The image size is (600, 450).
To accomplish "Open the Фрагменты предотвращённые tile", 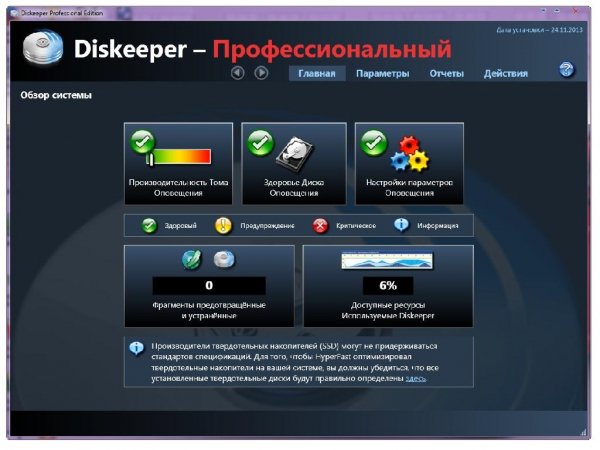I will pyautogui.click(x=209, y=286).
